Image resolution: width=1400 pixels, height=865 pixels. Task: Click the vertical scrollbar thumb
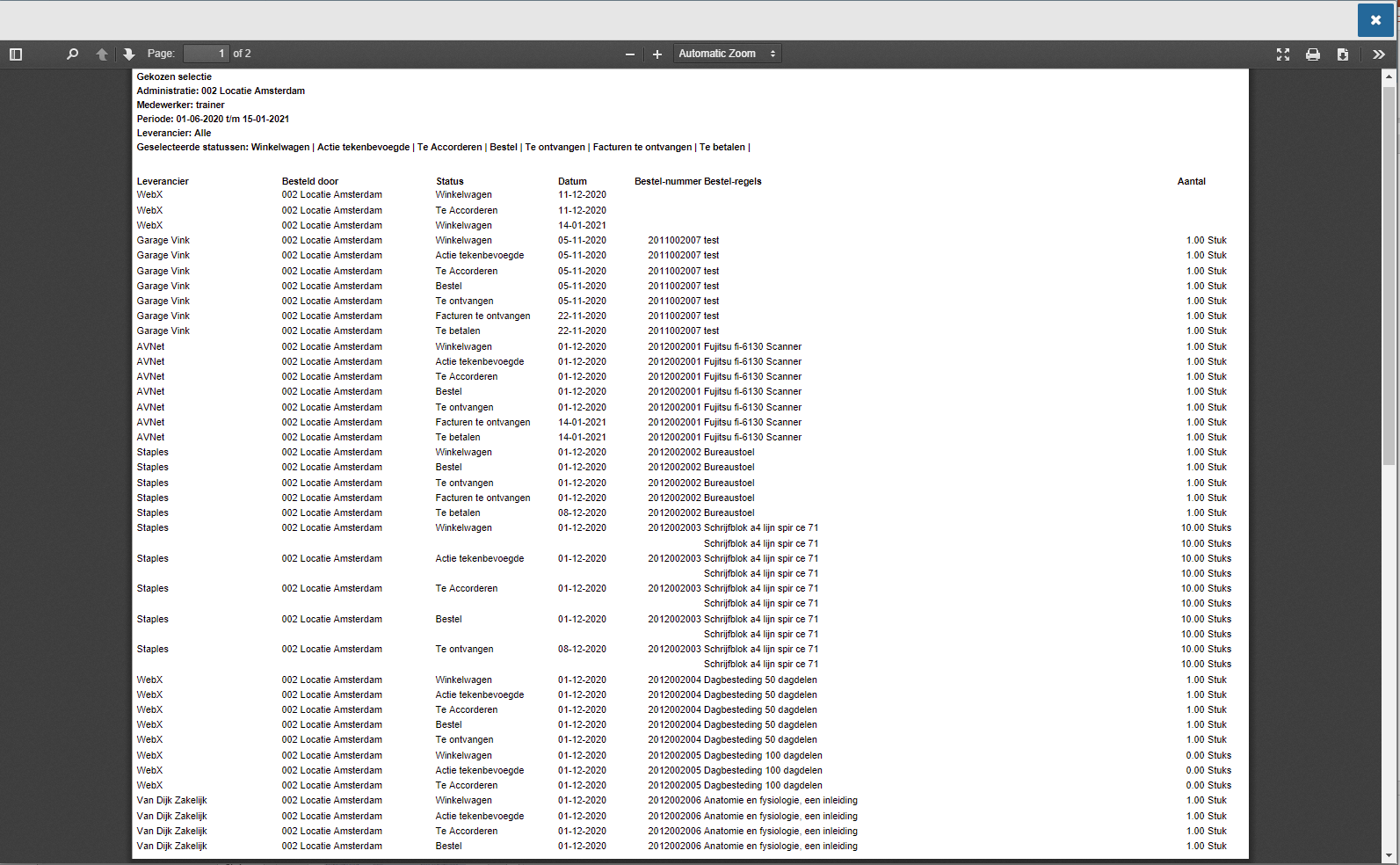point(1389,273)
